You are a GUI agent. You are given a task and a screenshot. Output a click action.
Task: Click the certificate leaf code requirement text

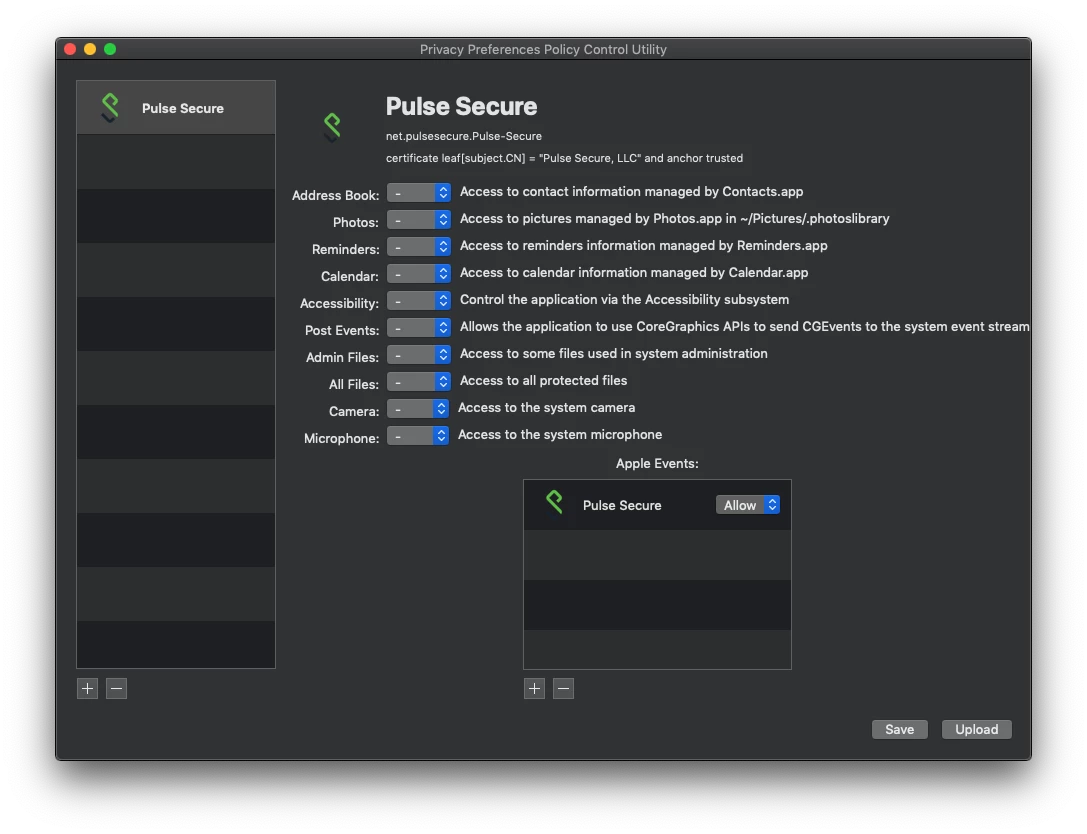pyautogui.click(x=564, y=158)
